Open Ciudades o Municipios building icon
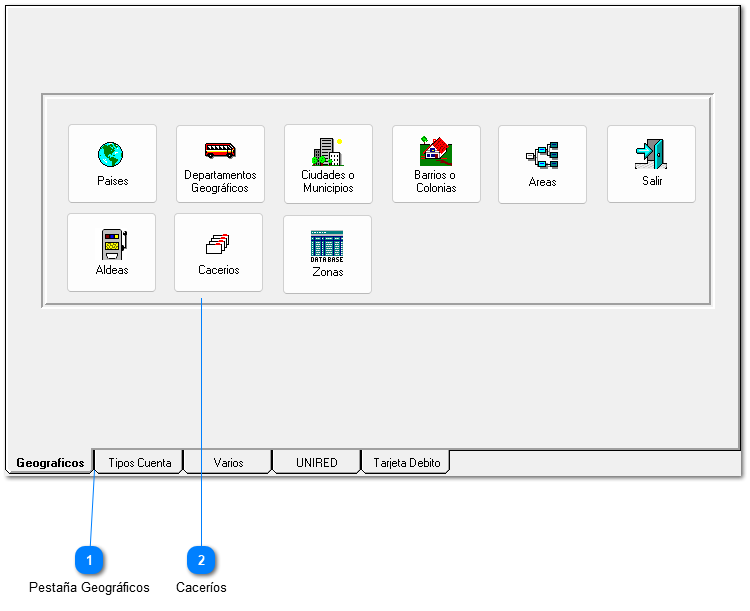 tap(327, 151)
